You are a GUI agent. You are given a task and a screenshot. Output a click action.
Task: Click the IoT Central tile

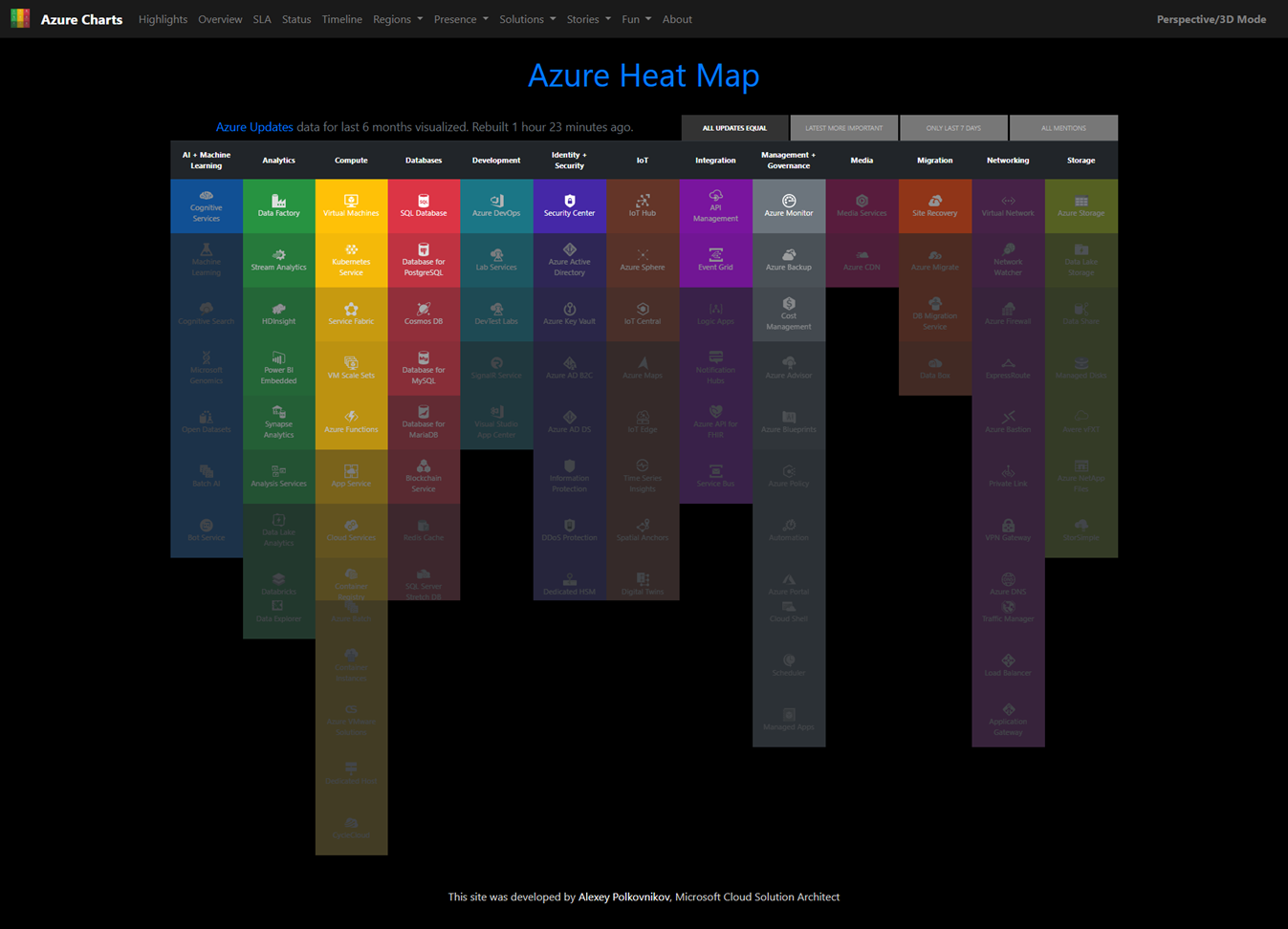click(x=643, y=314)
